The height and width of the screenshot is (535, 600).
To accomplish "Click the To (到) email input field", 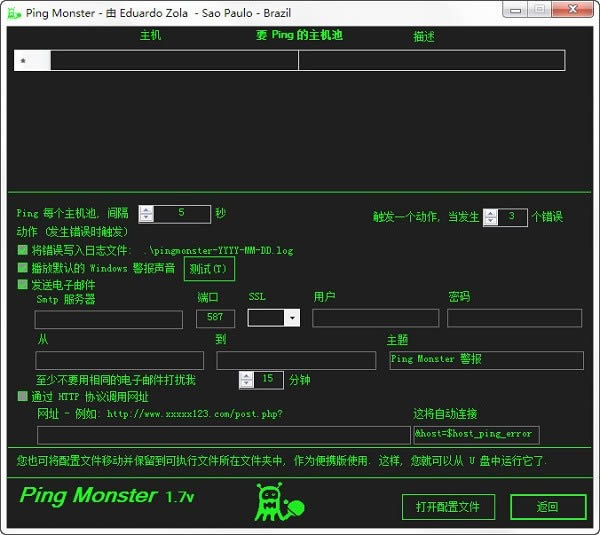I will coord(296,360).
